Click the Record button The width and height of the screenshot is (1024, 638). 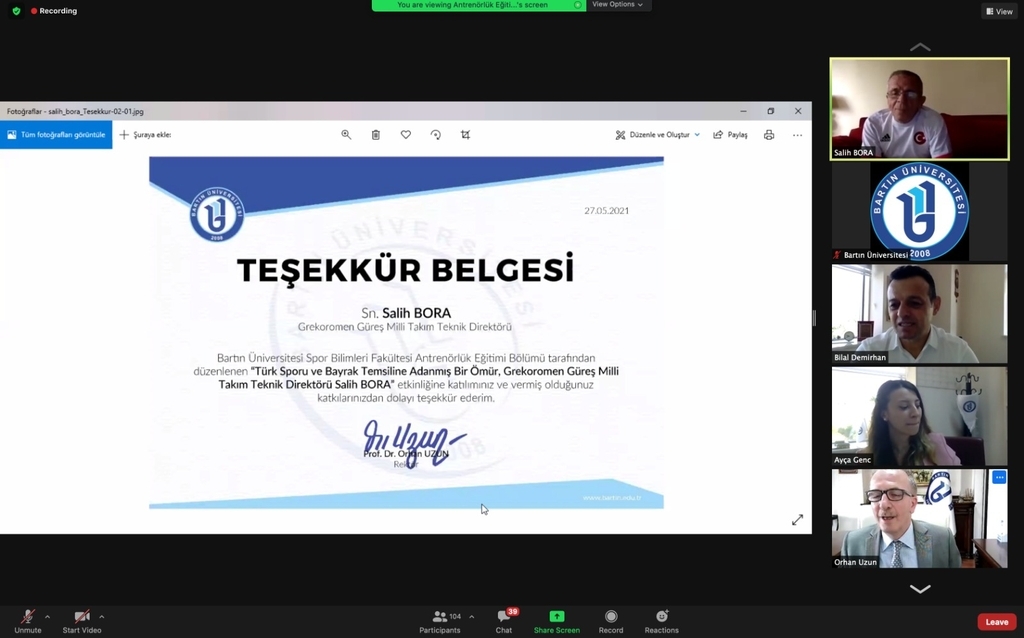click(x=611, y=621)
